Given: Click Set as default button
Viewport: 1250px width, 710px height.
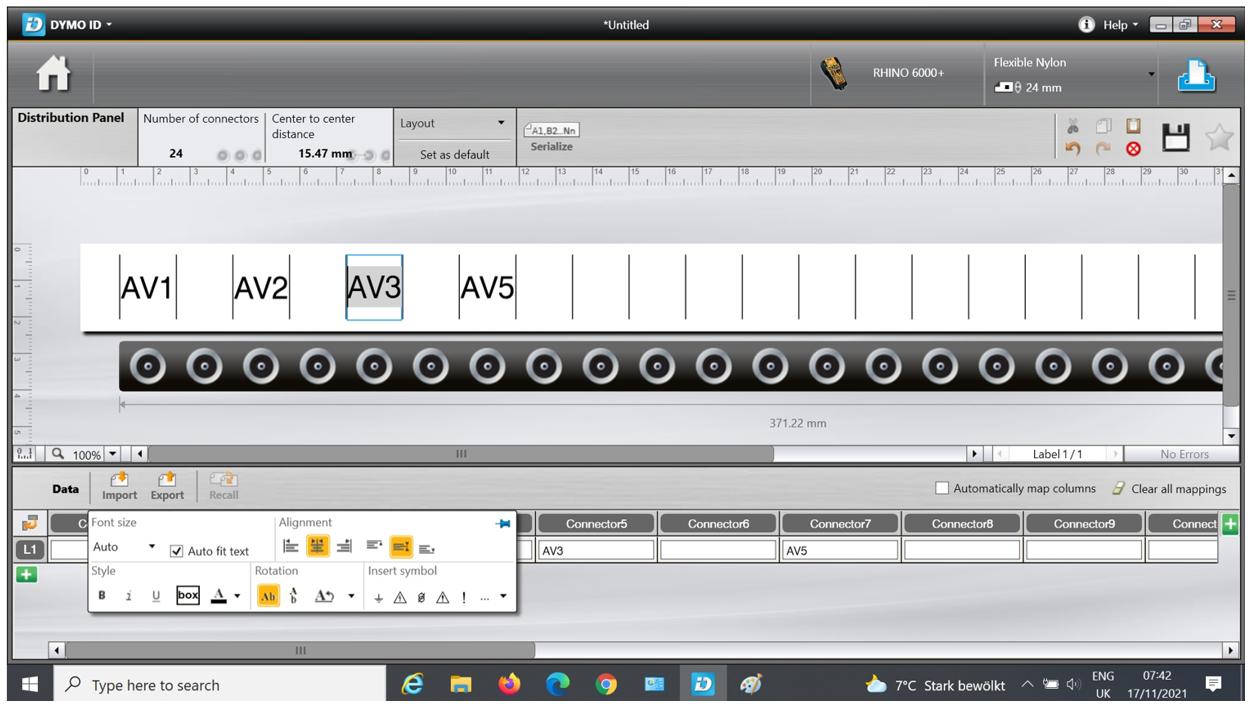Looking at the screenshot, I should coord(455,154).
